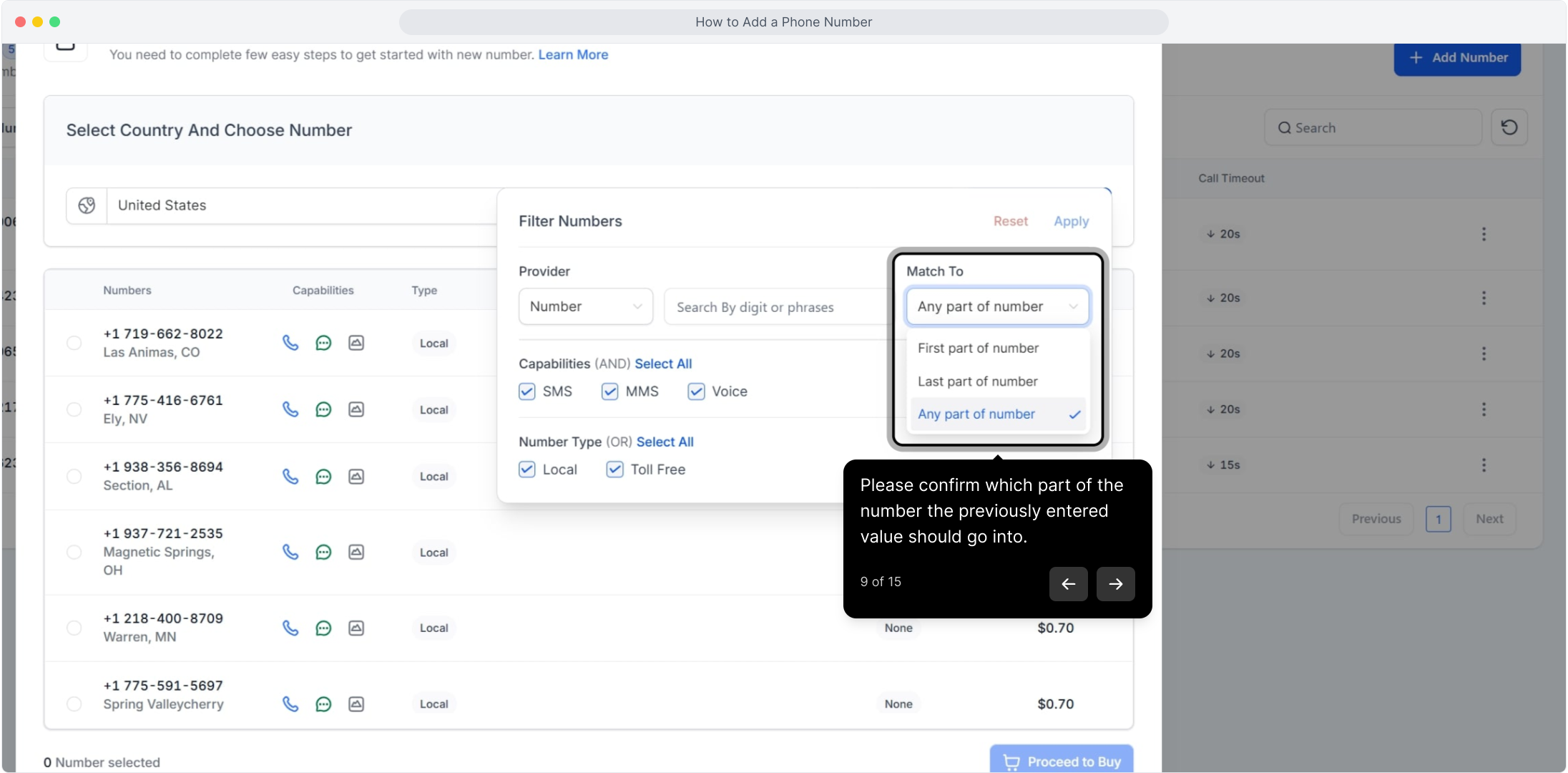
Task: Click MMS icon in the Warren, MN row
Action: (x=356, y=628)
